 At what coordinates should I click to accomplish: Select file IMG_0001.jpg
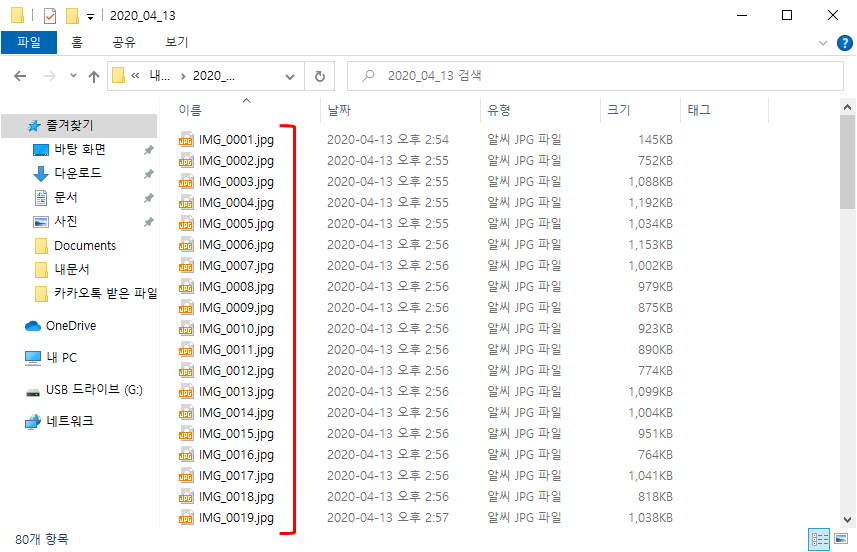click(236, 140)
